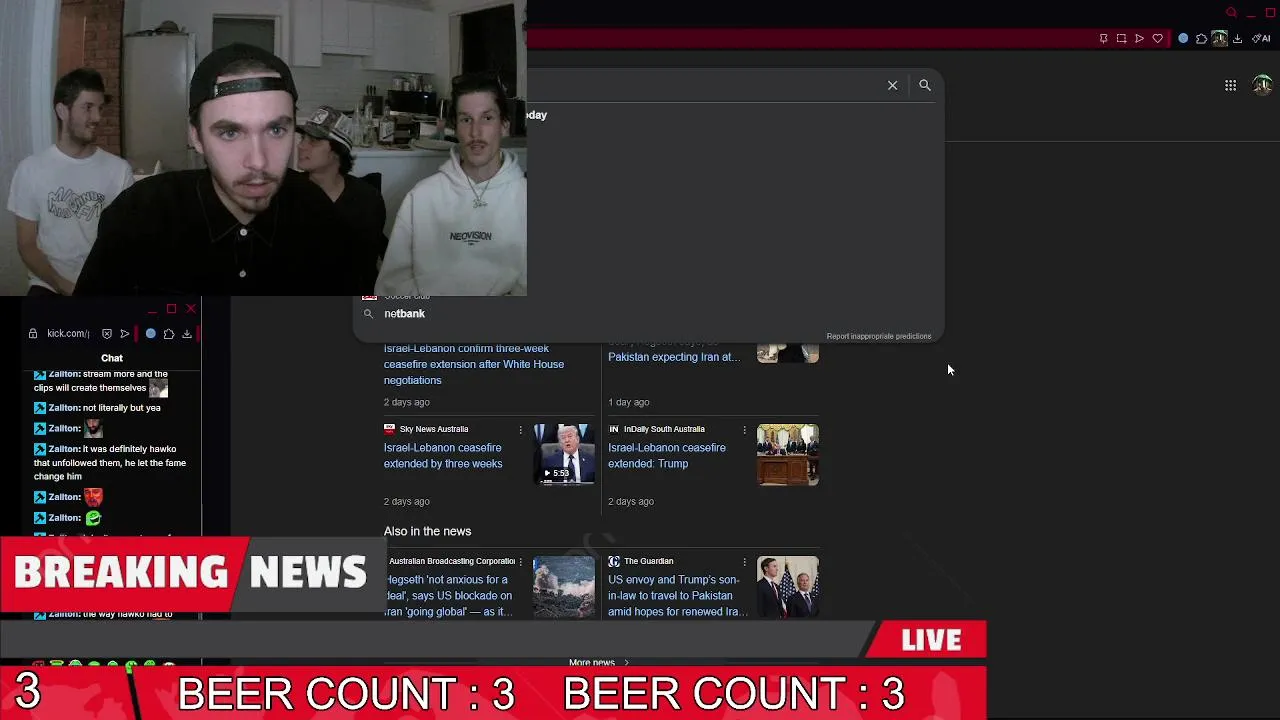Viewport: 1280px width, 720px height.
Task: Click Report inappropriate predictions
Action: pos(878,336)
